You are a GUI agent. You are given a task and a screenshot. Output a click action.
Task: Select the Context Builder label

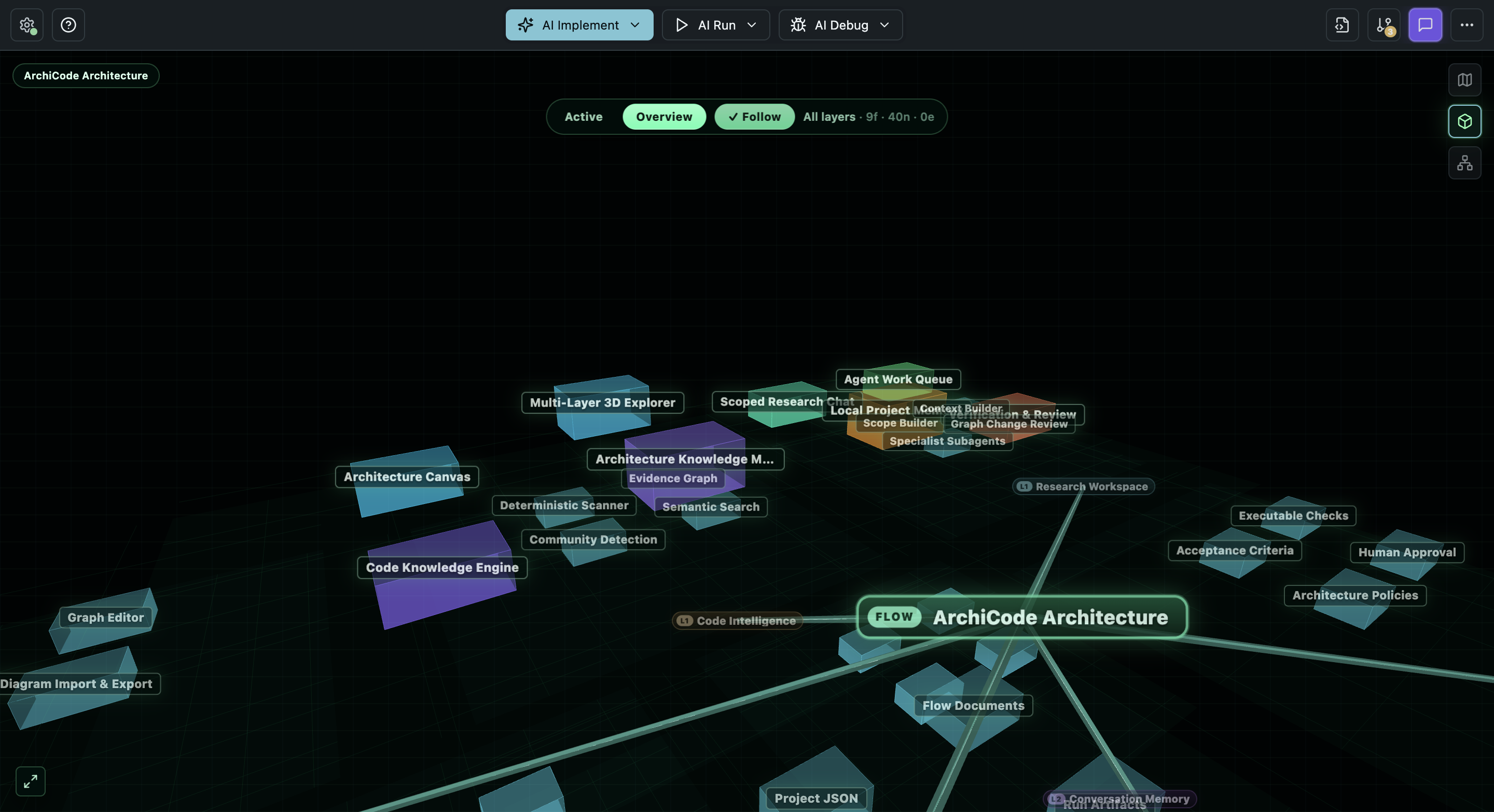[x=960, y=409]
